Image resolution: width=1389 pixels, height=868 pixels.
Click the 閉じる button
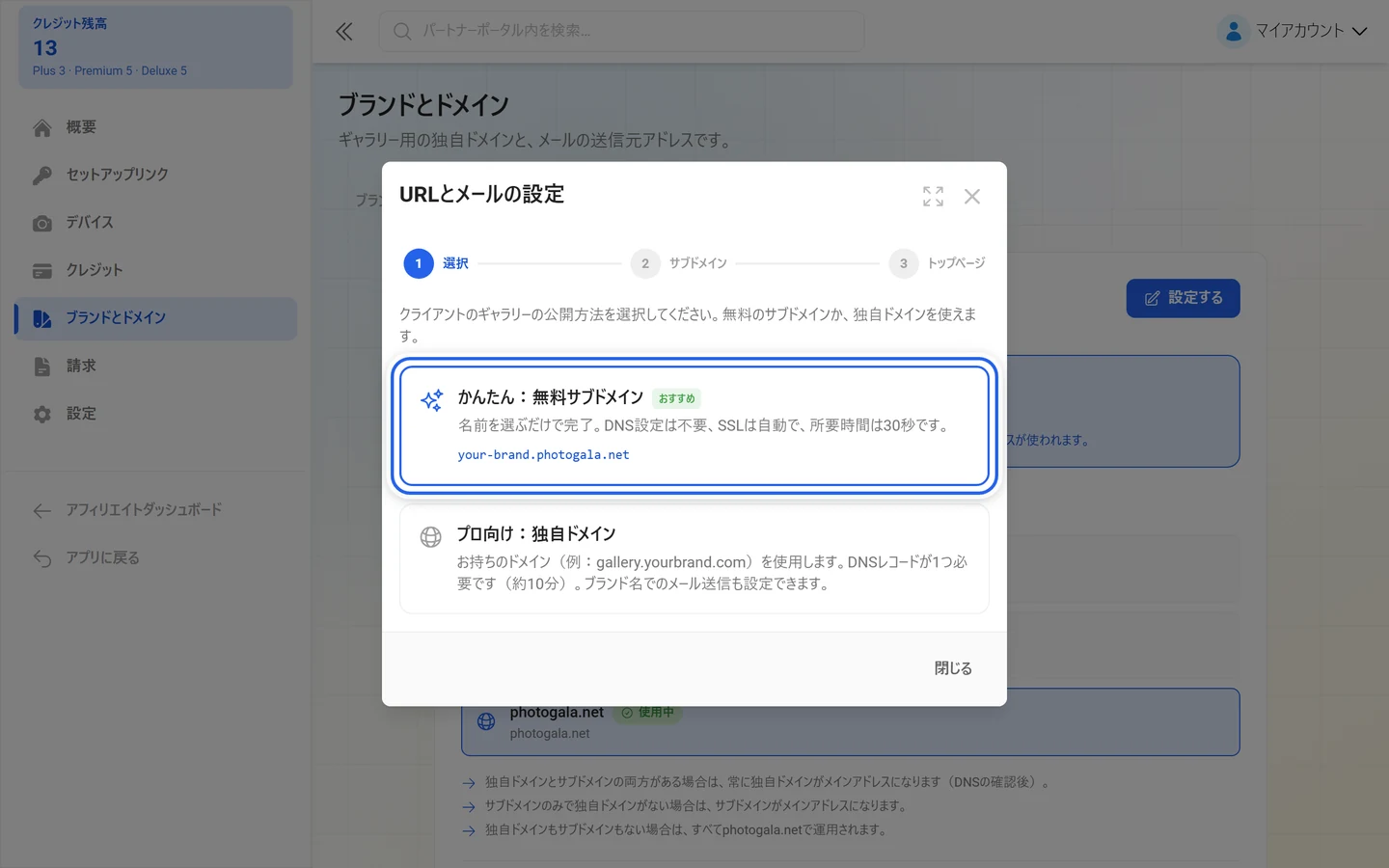tap(953, 668)
